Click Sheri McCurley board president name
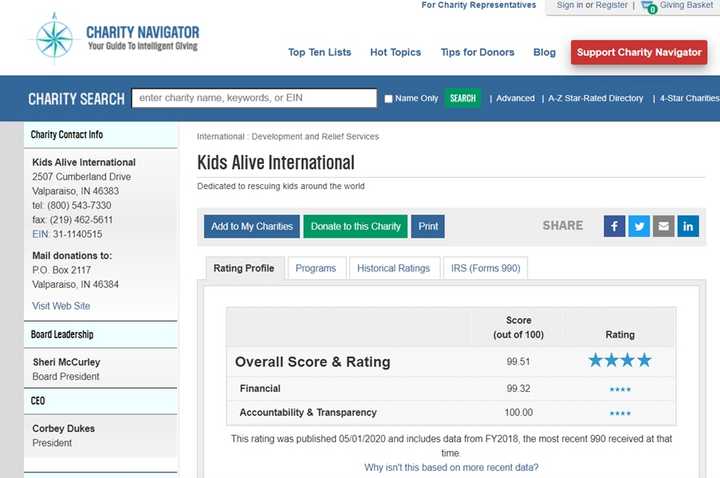 point(66,362)
